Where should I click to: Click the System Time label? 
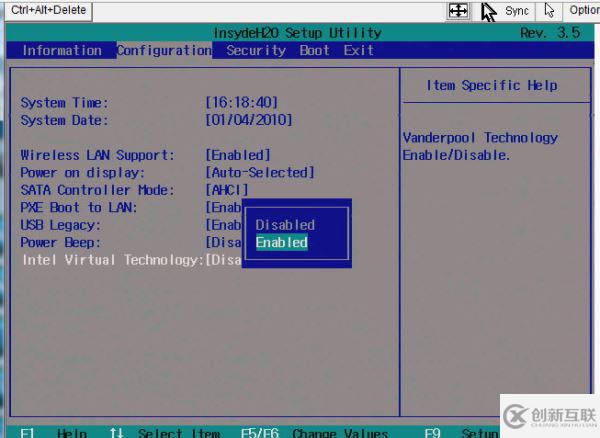(64, 103)
